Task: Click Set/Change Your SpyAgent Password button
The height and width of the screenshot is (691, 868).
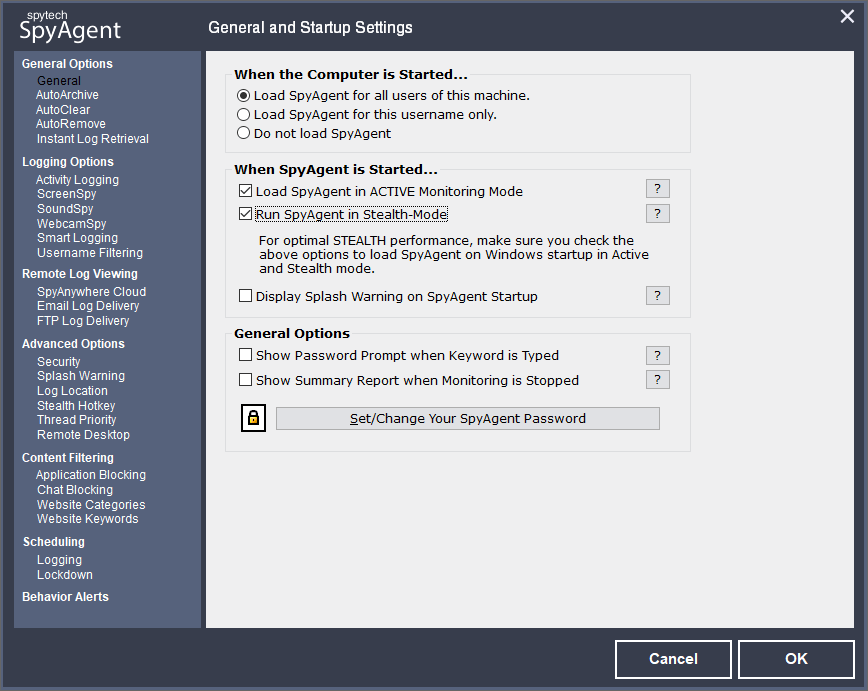Action: [x=468, y=419]
